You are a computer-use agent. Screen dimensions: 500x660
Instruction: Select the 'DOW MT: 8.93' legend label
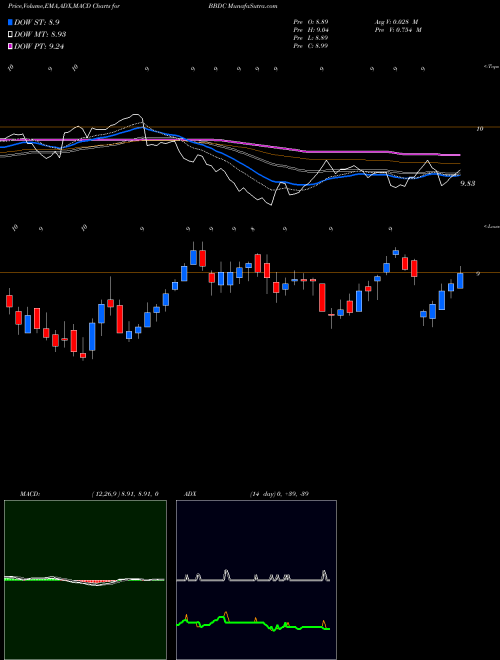(x=40, y=35)
